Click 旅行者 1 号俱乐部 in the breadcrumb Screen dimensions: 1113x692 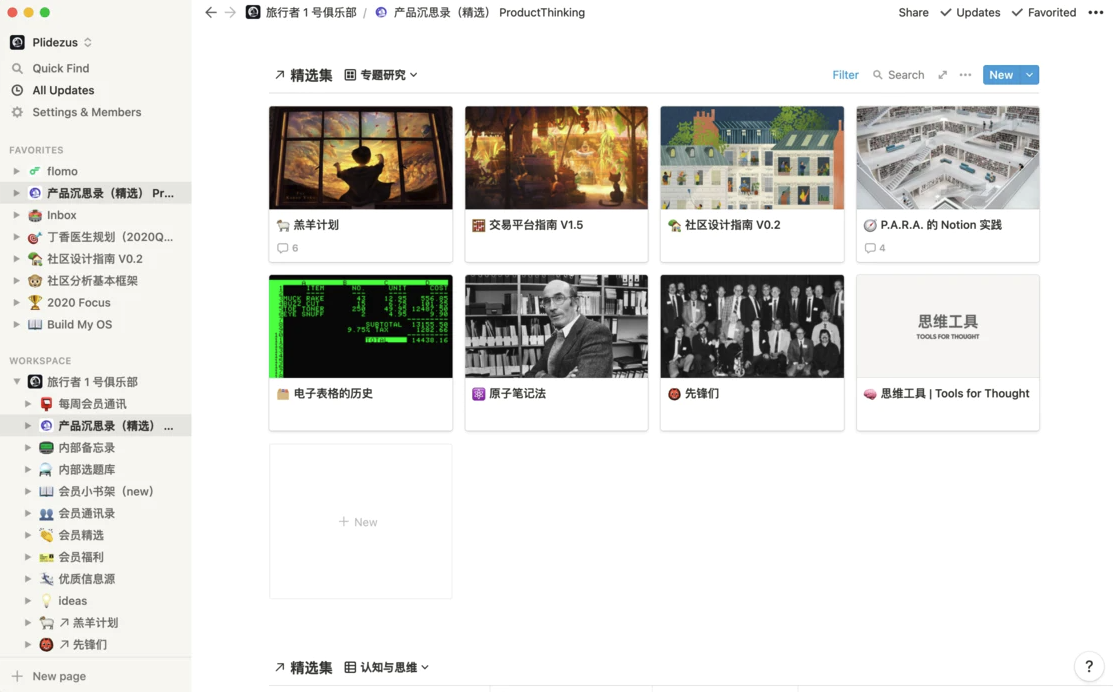(302, 12)
